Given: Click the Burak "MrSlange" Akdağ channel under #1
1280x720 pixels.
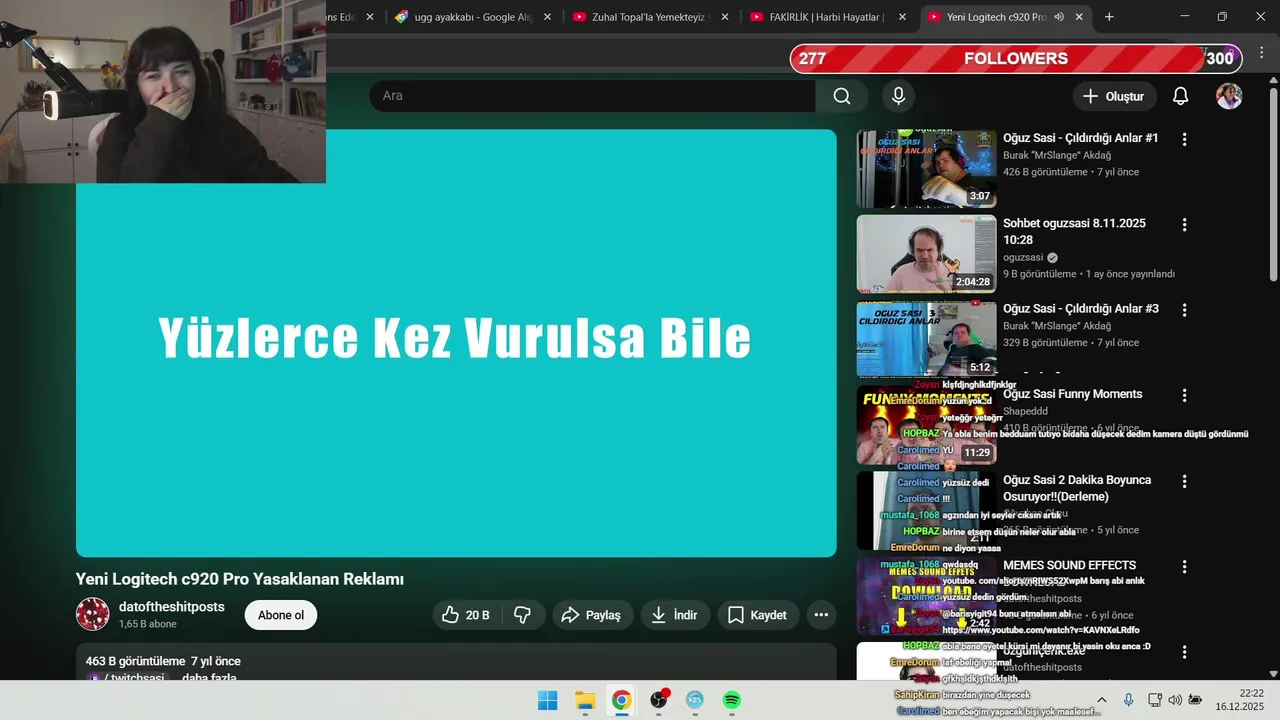Looking at the screenshot, I should coord(1057,155).
